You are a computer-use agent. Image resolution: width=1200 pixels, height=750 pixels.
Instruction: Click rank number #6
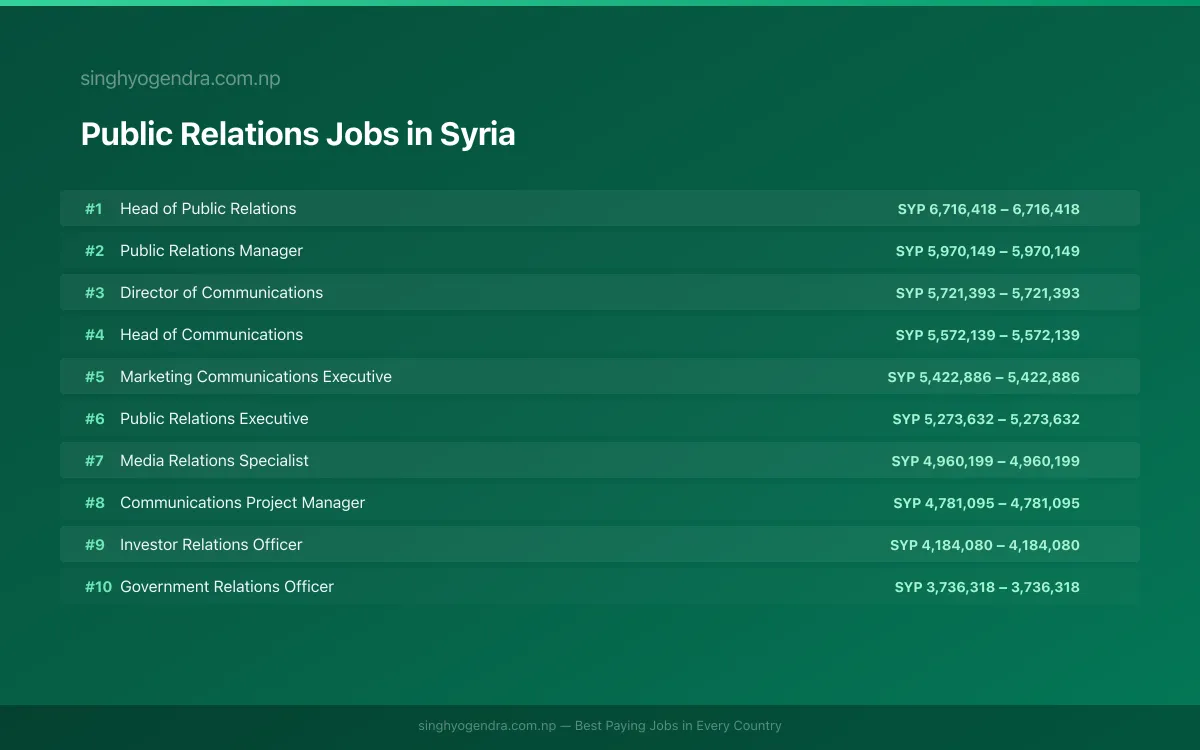tap(94, 419)
